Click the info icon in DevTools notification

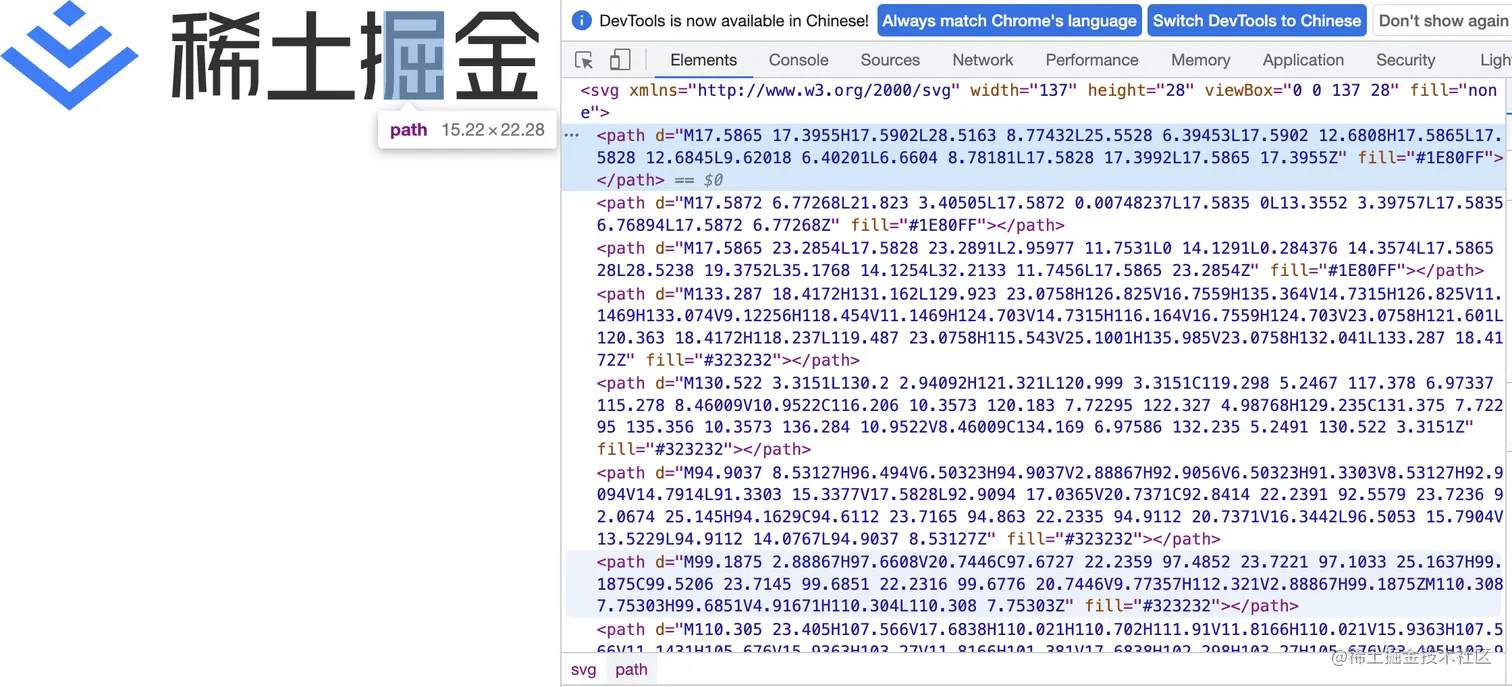click(582, 20)
